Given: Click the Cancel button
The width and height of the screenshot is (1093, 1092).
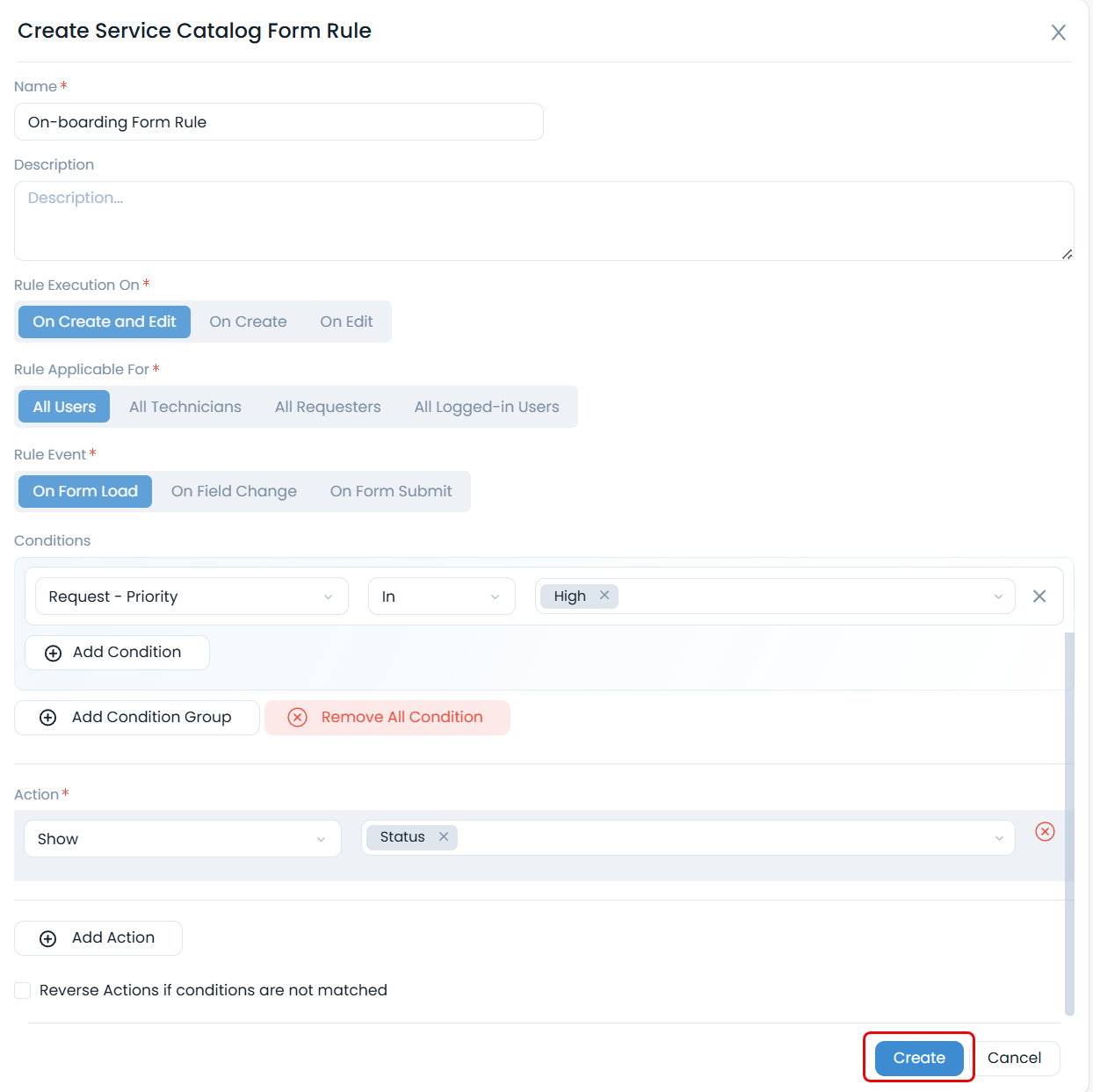Looking at the screenshot, I should pyautogui.click(x=1015, y=1058).
